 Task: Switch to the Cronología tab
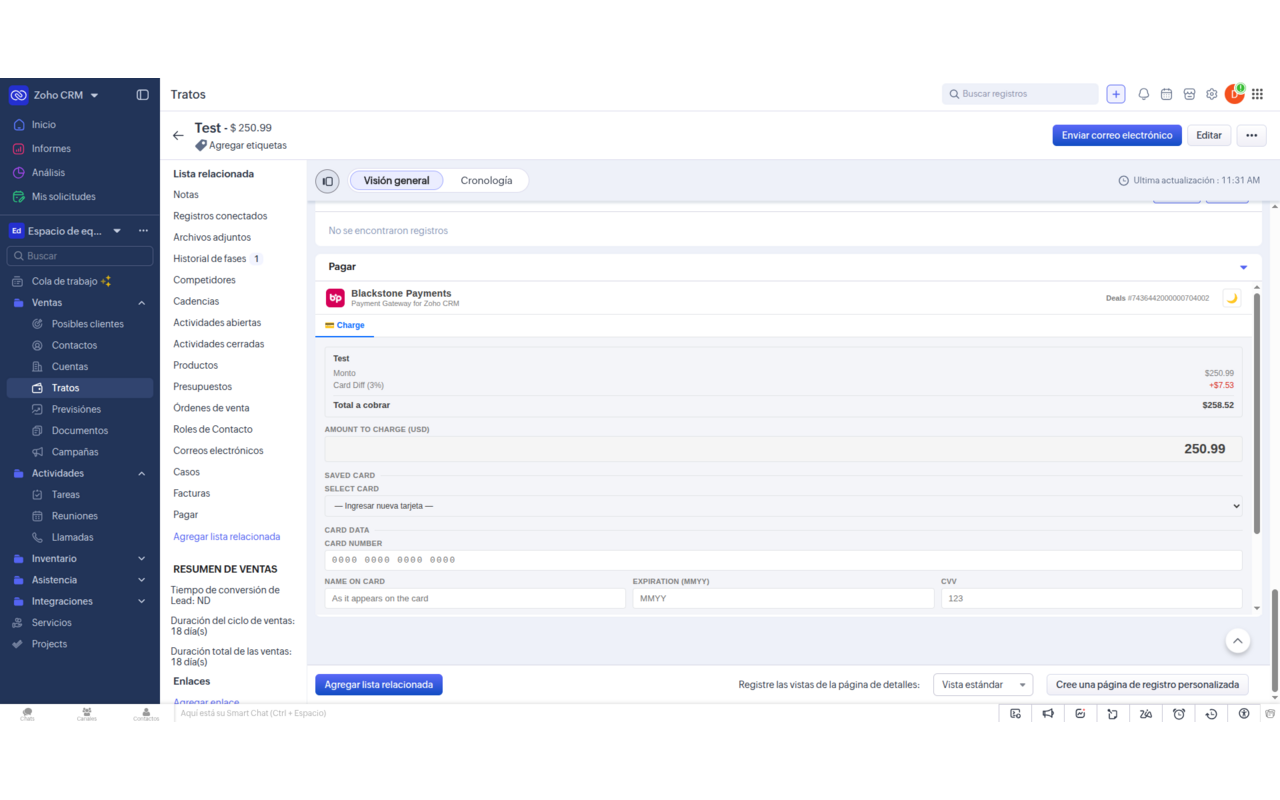pyautogui.click(x=486, y=181)
